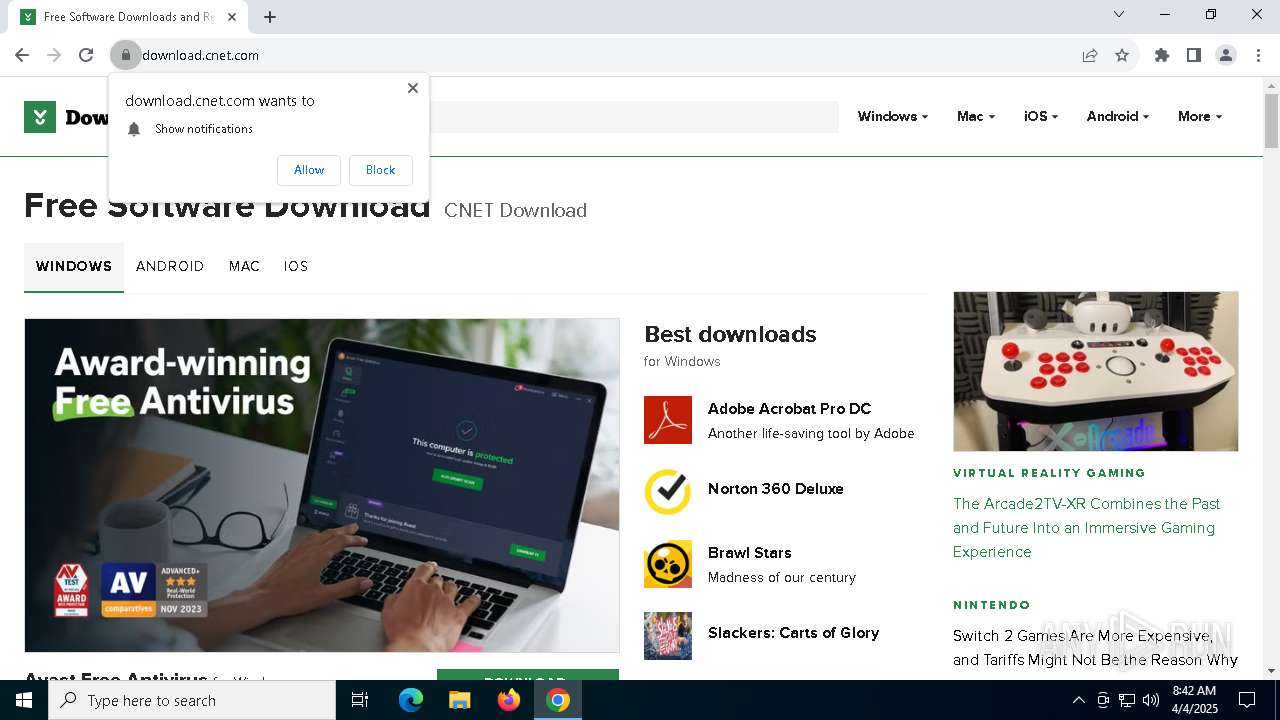The image size is (1280, 720).
Task: Expand the More navigation dropdown
Action: 1200,117
